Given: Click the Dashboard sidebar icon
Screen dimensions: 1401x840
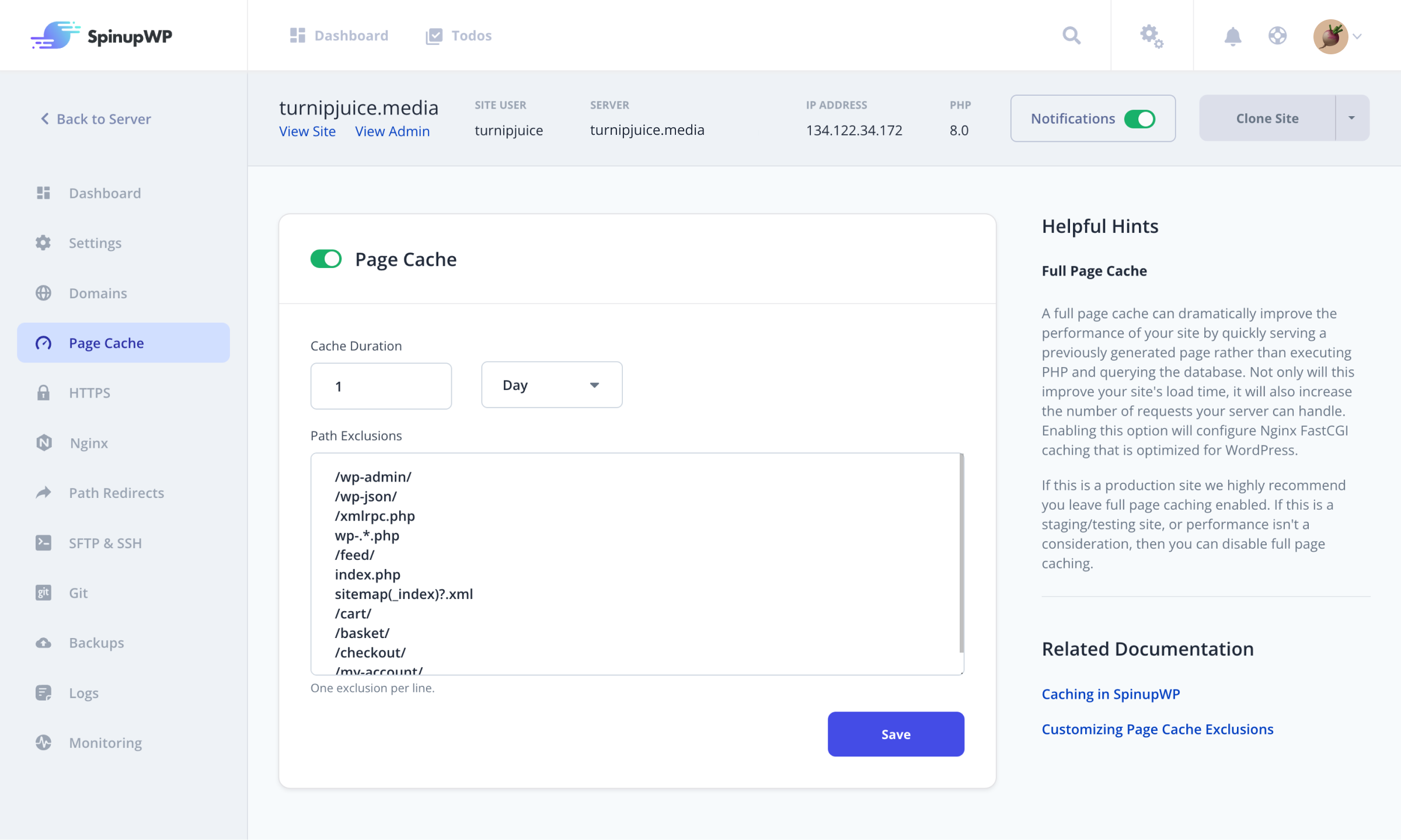Looking at the screenshot, I should coord(43,193).
